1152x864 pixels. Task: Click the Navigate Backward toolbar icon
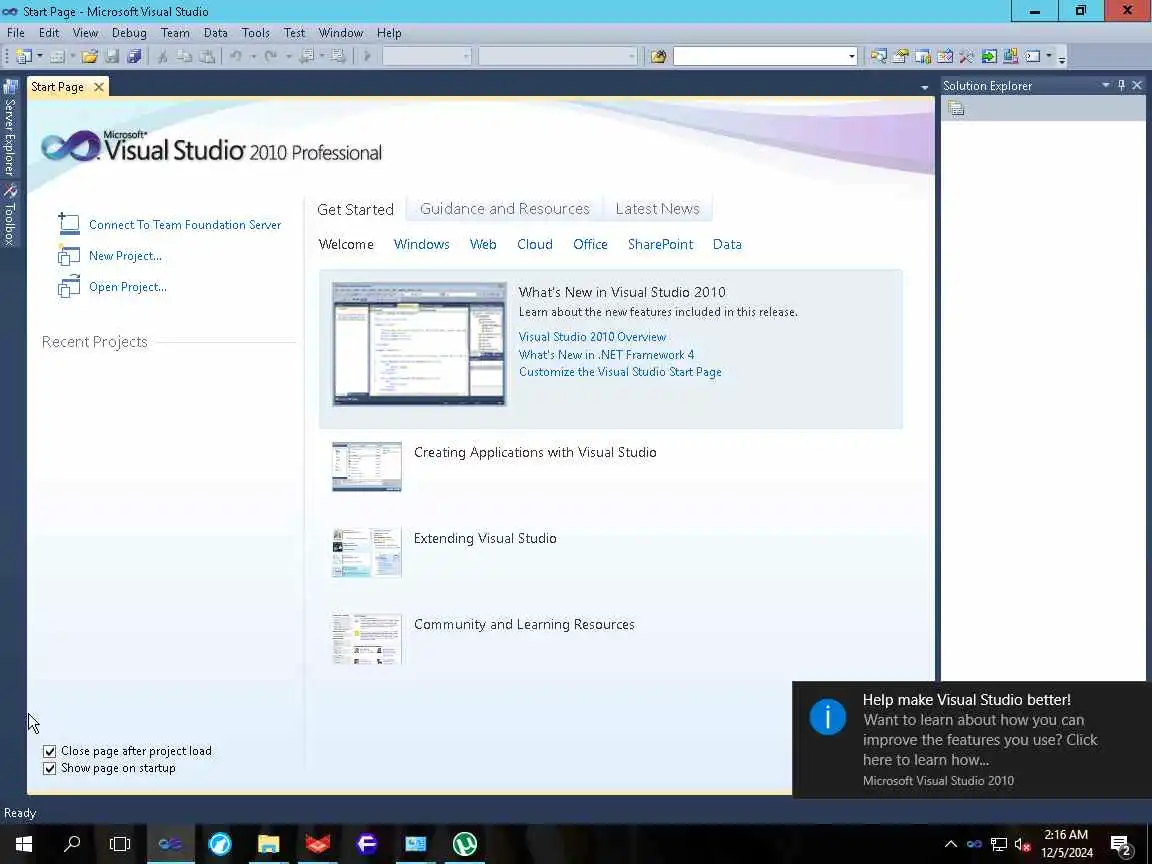click(306, 56)
